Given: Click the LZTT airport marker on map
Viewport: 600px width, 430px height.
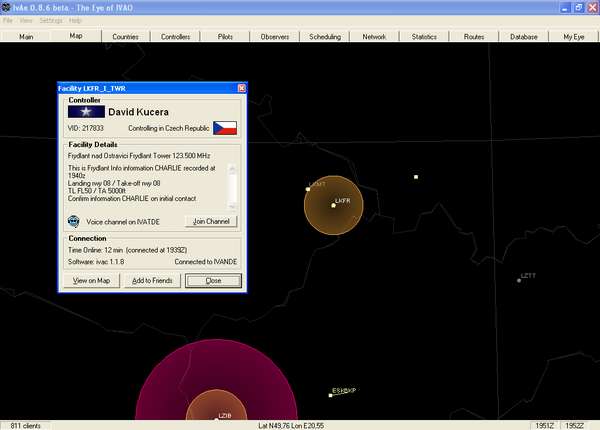Looking at the screenshot, I should (519, 280).
